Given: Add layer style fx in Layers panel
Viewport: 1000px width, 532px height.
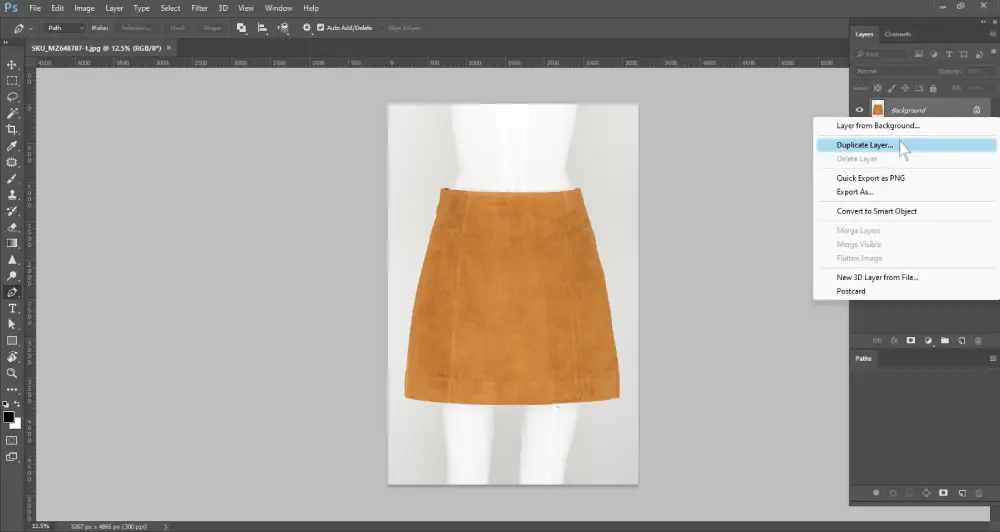Looking at the screenshot, I should pos(894,341).
